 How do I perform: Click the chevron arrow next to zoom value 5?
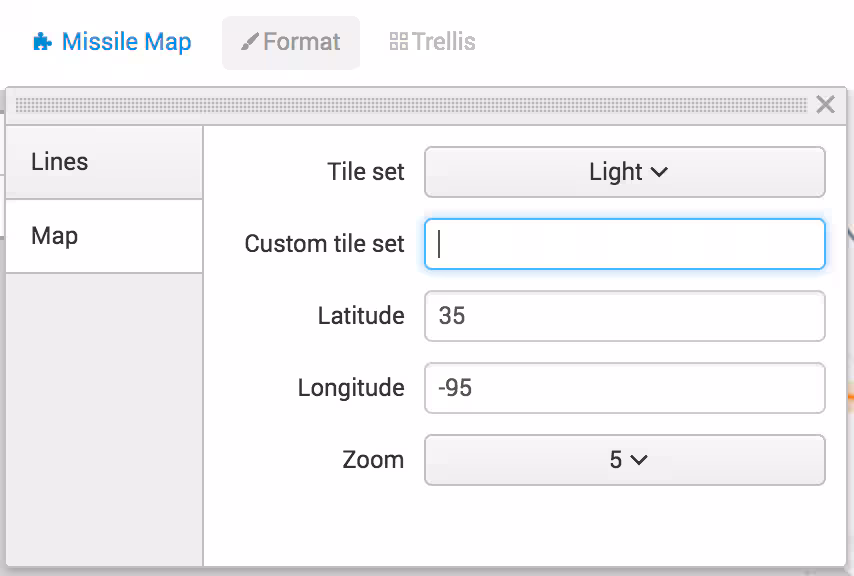click(638, 460)
